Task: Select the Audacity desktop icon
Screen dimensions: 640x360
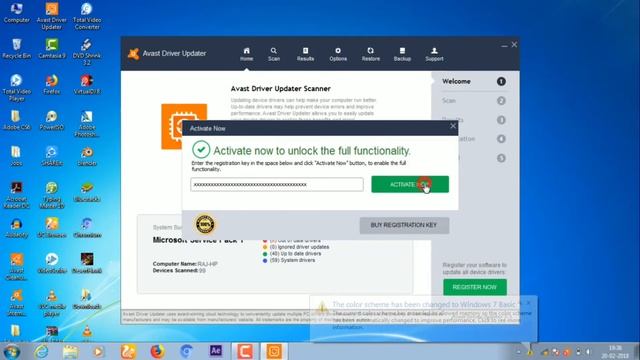Action: tap(16, 228)
